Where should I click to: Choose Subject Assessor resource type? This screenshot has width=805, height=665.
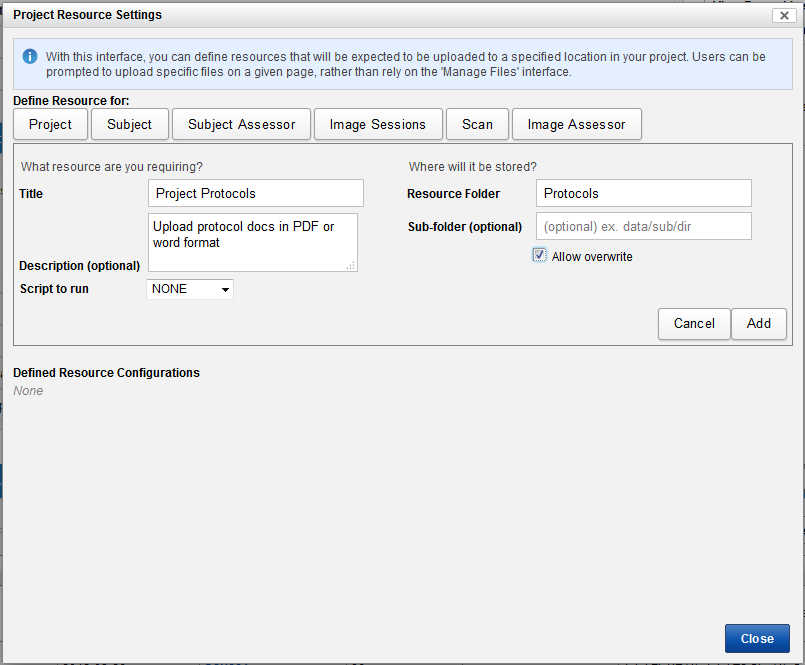(x=241, y=124)
